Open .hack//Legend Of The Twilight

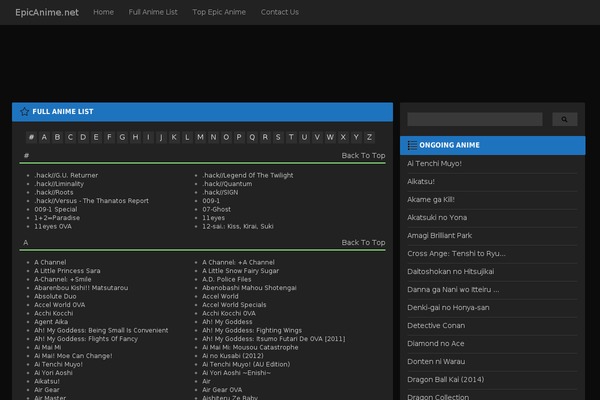(248, 175)
